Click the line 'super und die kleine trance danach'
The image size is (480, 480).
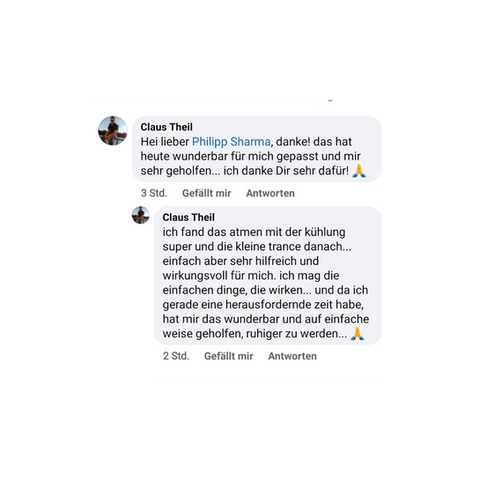click(257, 247)
